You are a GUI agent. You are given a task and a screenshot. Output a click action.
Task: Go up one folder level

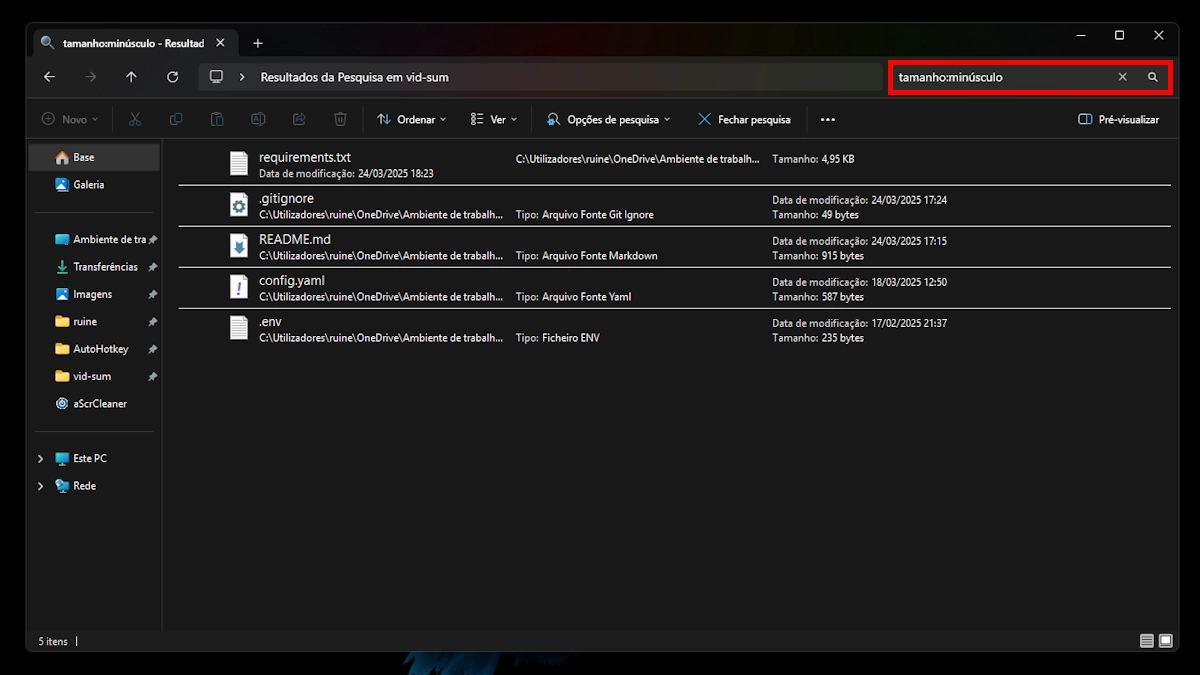click(131, 77)
